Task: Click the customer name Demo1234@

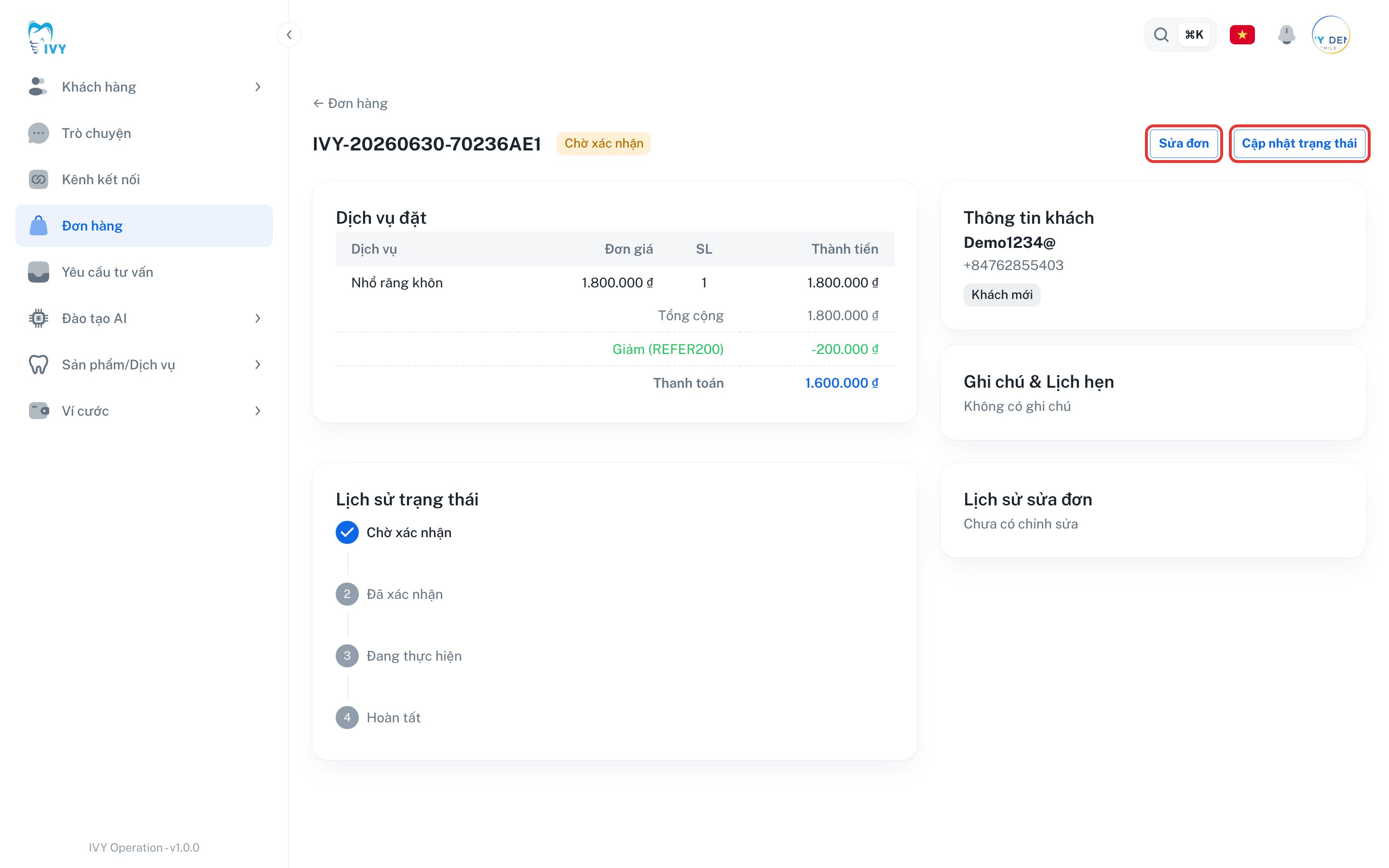Action: [1009, 242]
